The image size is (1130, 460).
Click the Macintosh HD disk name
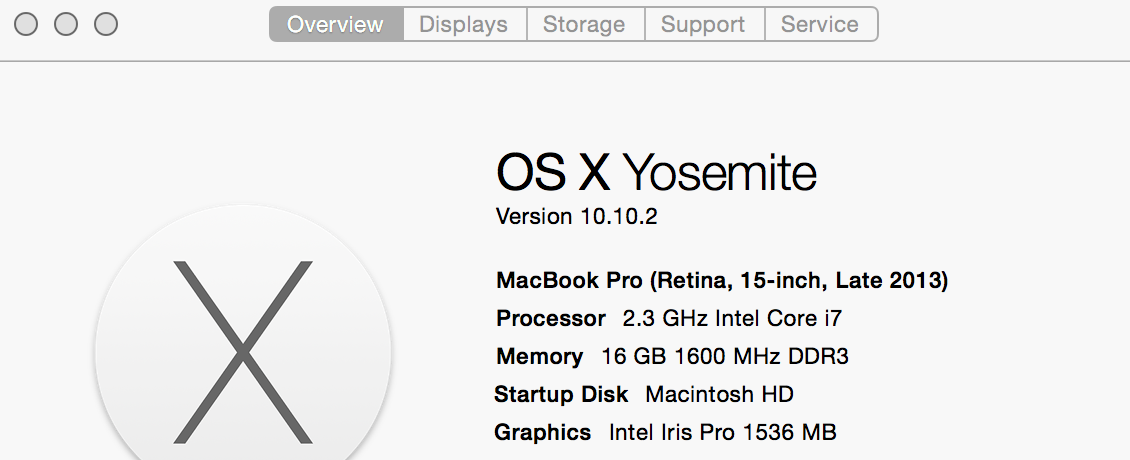tap(719, 395)
